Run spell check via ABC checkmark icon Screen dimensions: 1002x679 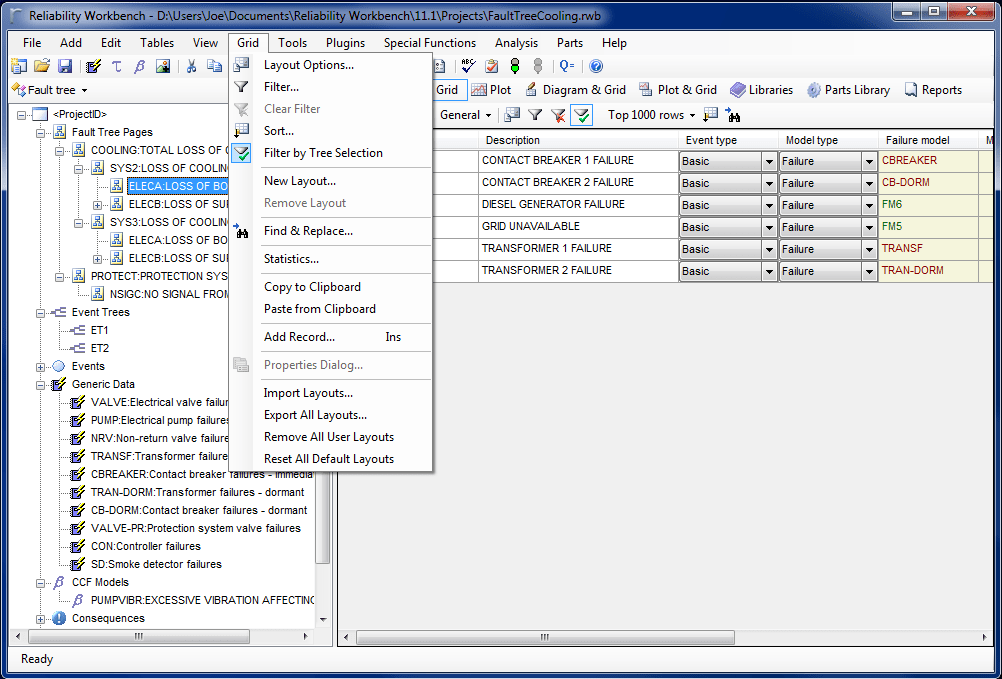(468, 66)
